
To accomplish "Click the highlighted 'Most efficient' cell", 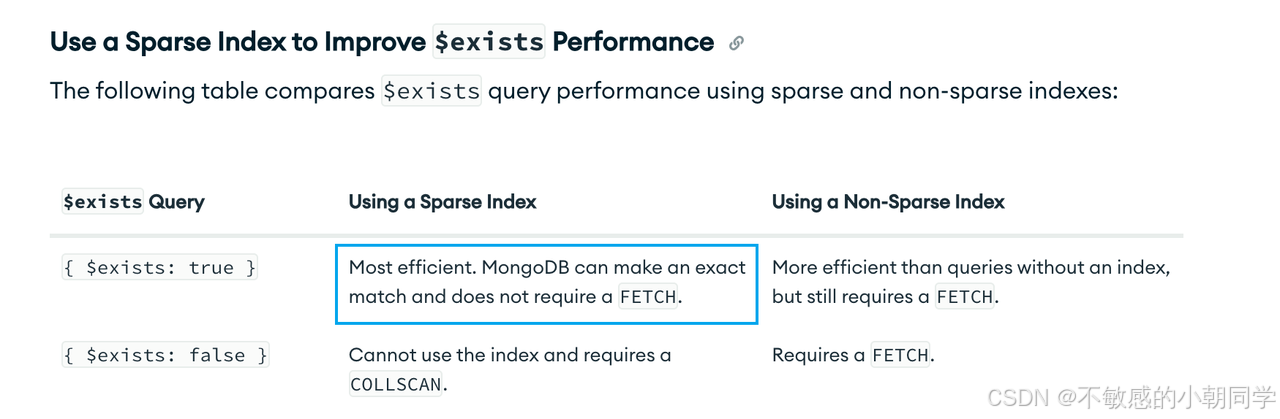I will pos(547,283).
